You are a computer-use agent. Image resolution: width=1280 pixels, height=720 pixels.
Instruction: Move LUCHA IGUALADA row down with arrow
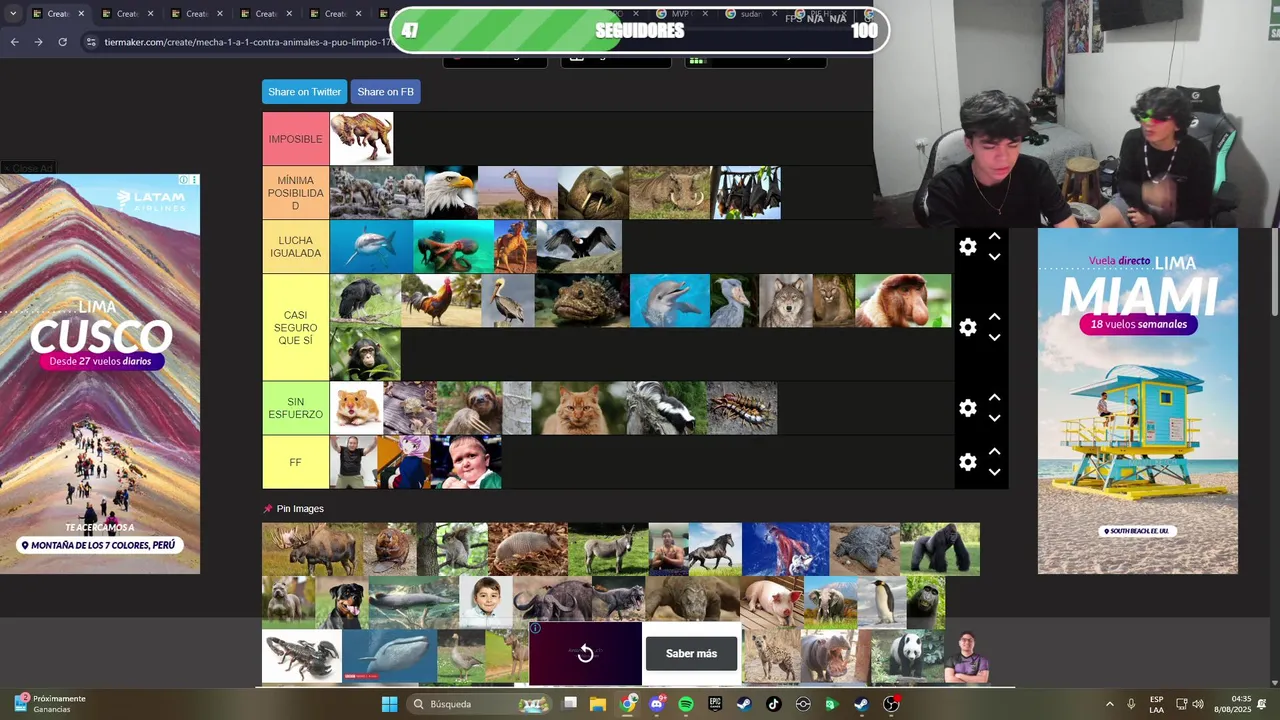[994, 257]
